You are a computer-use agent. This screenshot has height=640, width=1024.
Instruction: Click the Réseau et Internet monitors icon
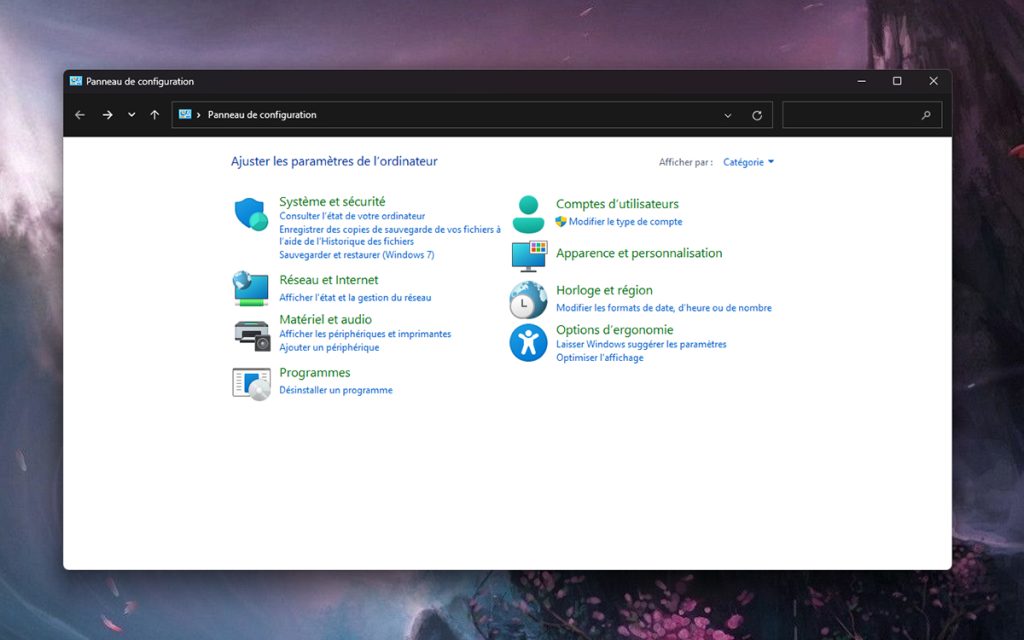251,287
